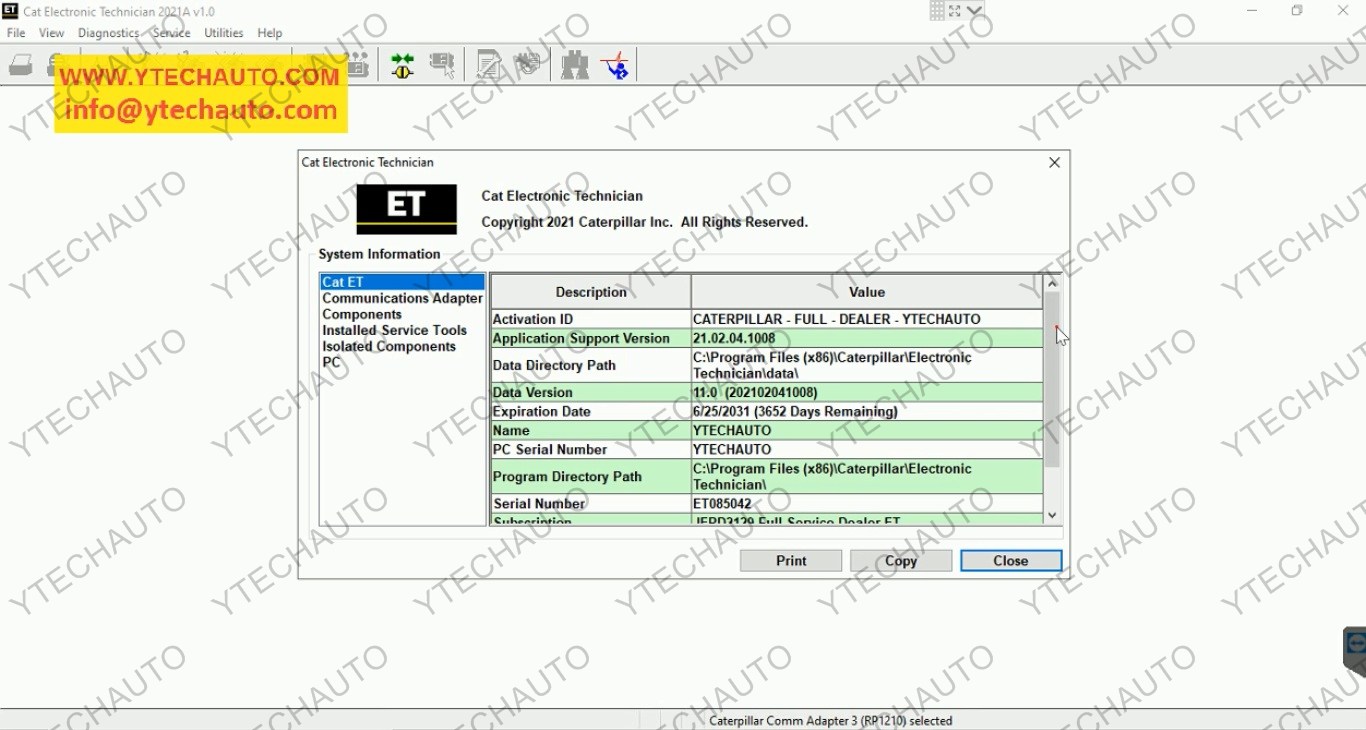
Task: Click the Data Version row label
Action: (533, 392)
